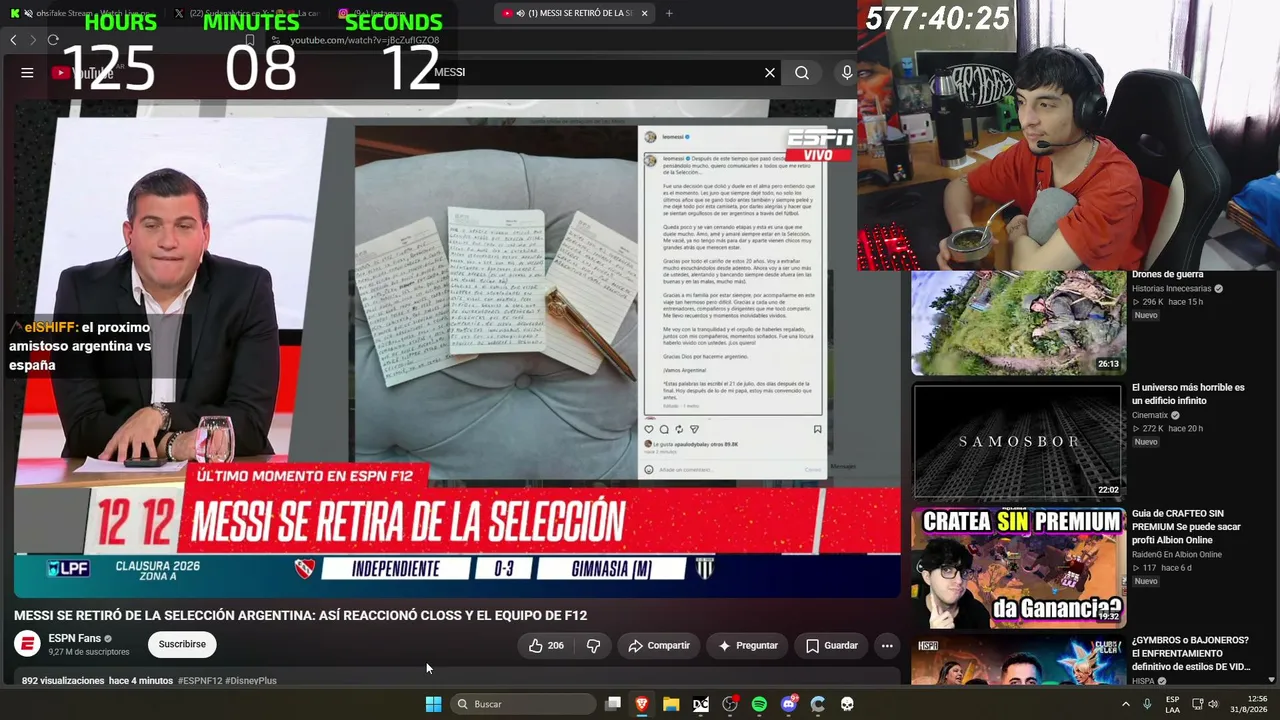
Task: Select the MESSI SE RETIRÓ YouTube tab
Action: click(573, 13)
